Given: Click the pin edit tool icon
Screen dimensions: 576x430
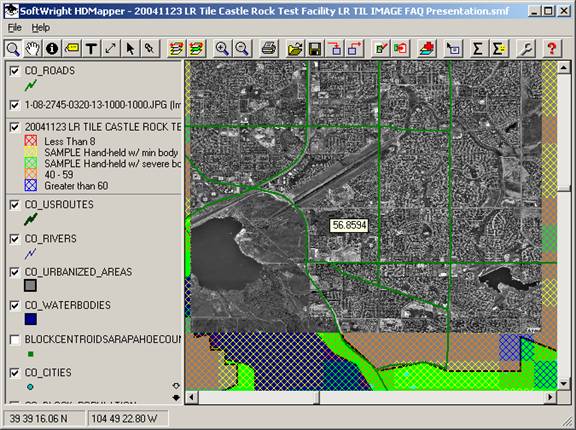Looking at the screenshot, I should [150, 48].
